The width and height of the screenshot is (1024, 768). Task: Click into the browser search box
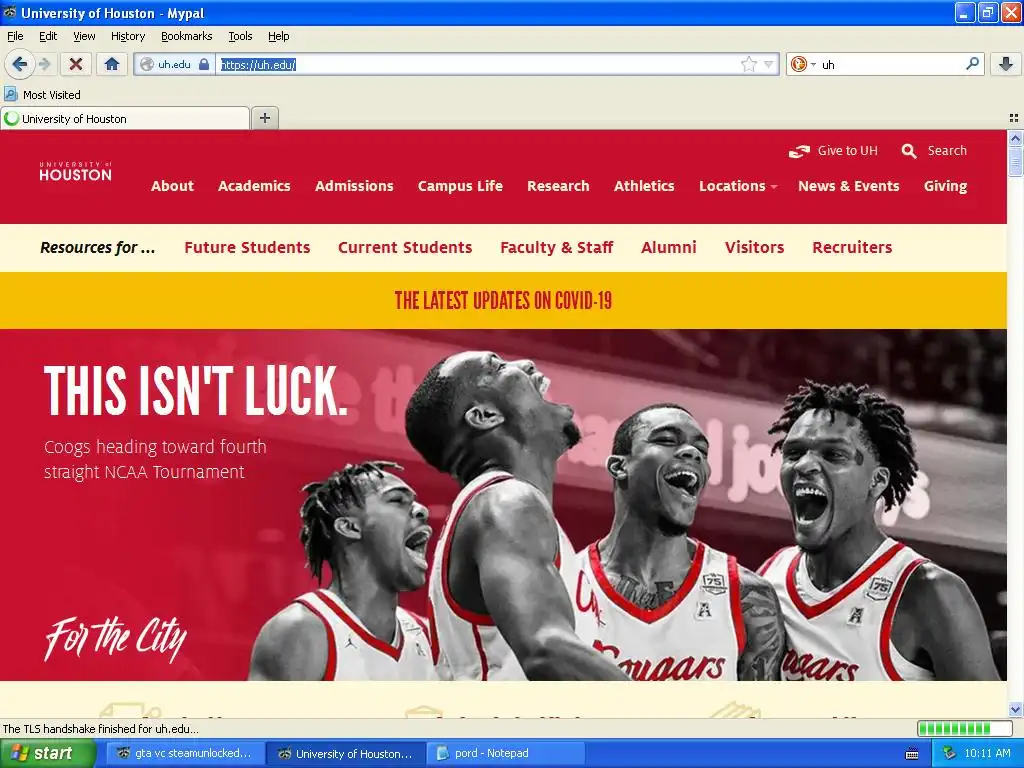(x=891, y=64)
